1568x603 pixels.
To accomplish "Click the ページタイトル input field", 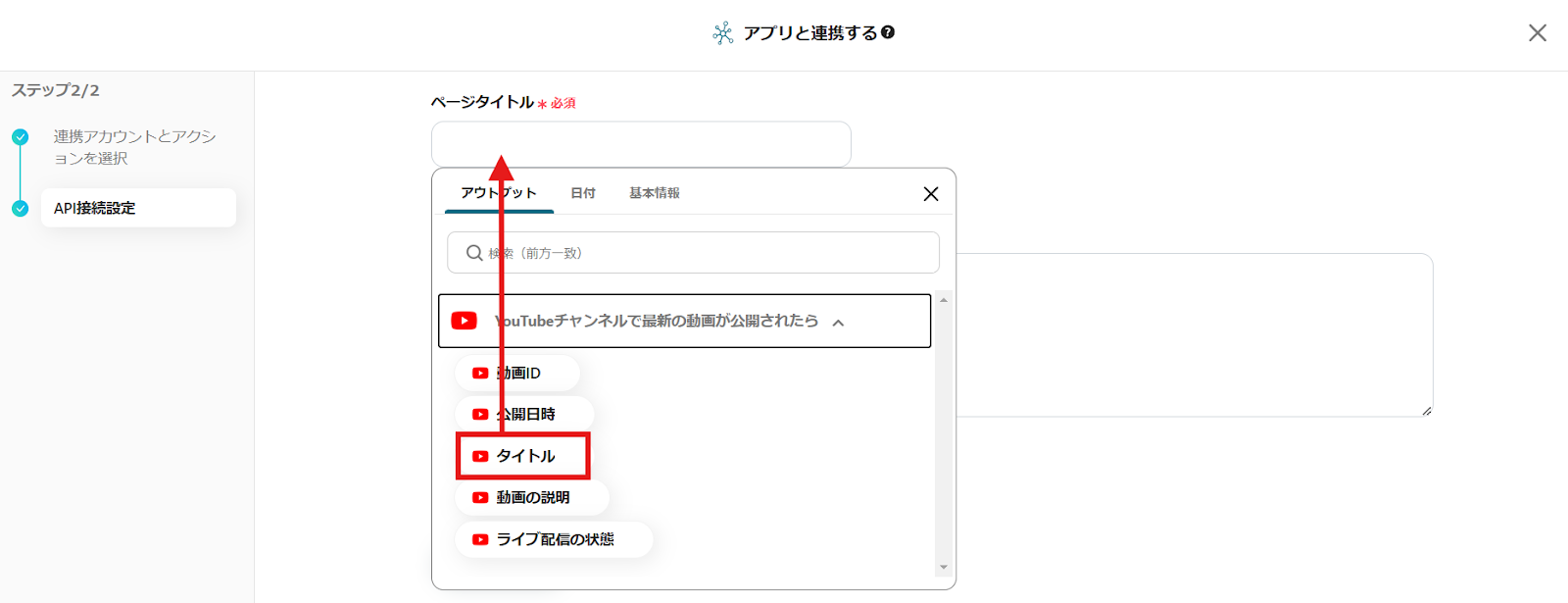I will (x=641, y=144).
